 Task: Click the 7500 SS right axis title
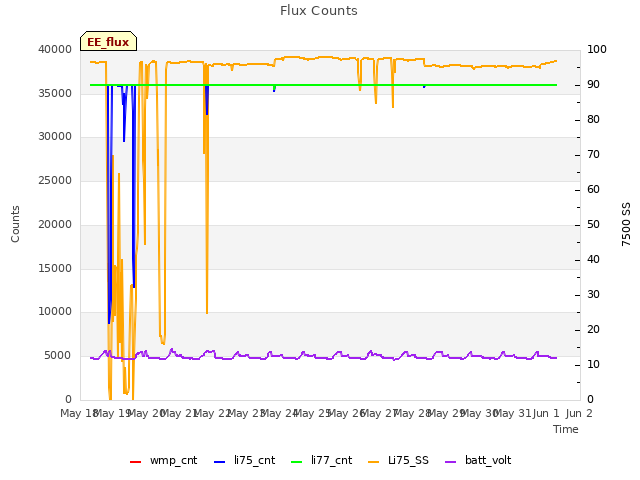[x=626, y=224]
